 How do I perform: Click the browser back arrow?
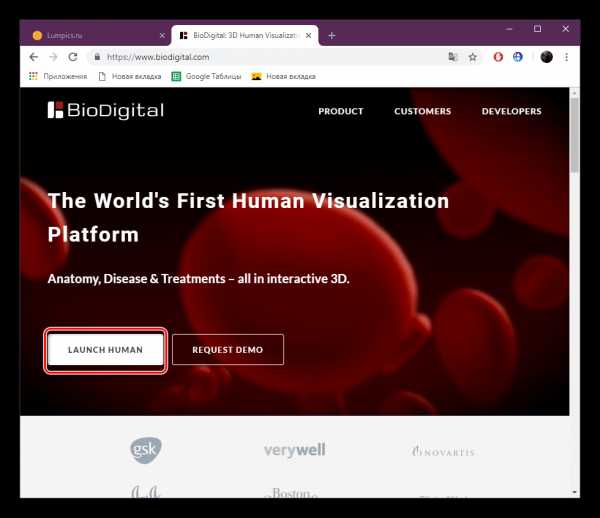click(x=33, y=57)
